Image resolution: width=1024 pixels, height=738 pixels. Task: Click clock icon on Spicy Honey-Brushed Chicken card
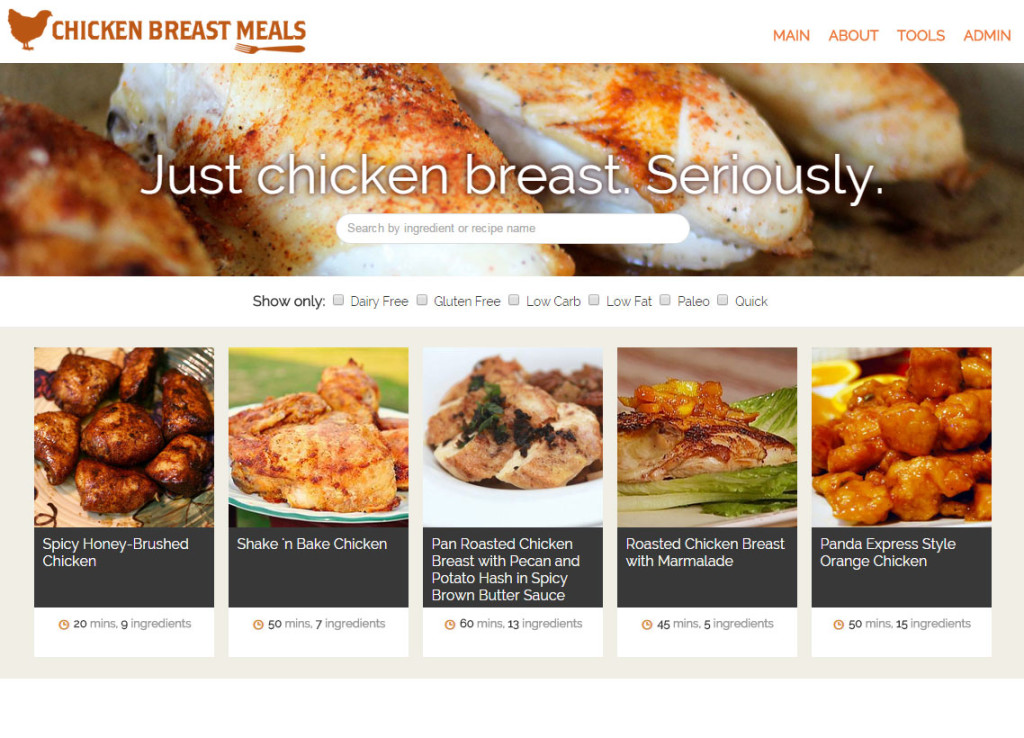pyautogui.click(x=64, y=624)
